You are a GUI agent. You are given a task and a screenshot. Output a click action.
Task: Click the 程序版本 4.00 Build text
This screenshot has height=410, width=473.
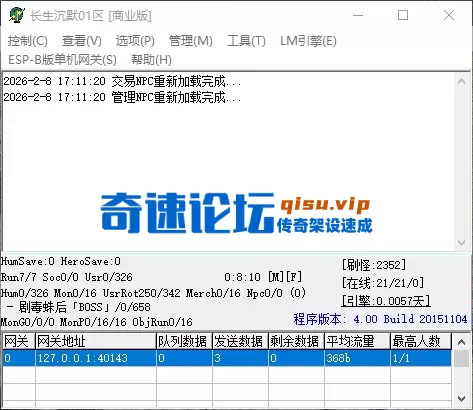[380, 319]
